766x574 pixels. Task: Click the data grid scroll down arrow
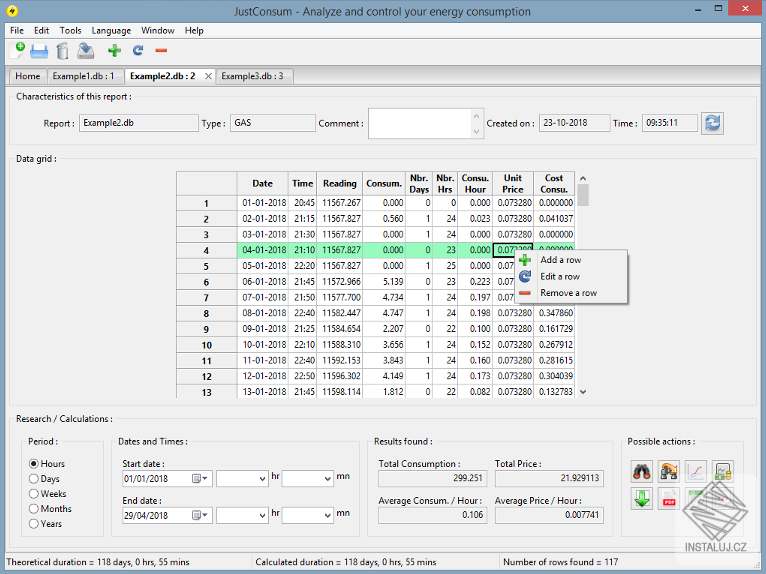(x=583, y=392)
